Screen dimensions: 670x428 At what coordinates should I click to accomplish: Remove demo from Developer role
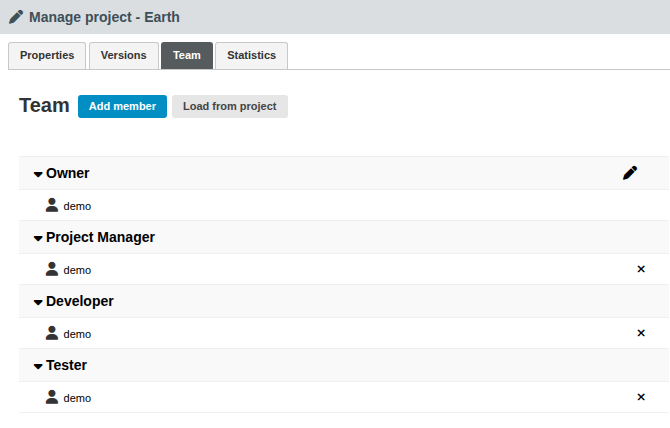click(641, 333)
